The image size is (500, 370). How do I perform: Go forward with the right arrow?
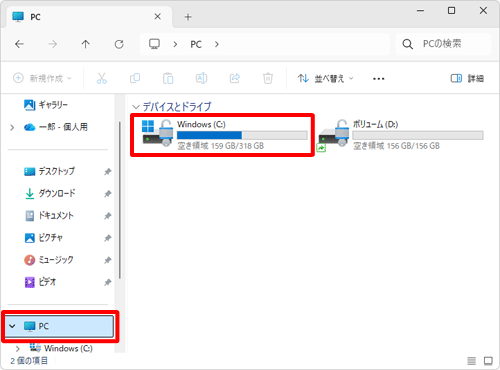(52, 44)
